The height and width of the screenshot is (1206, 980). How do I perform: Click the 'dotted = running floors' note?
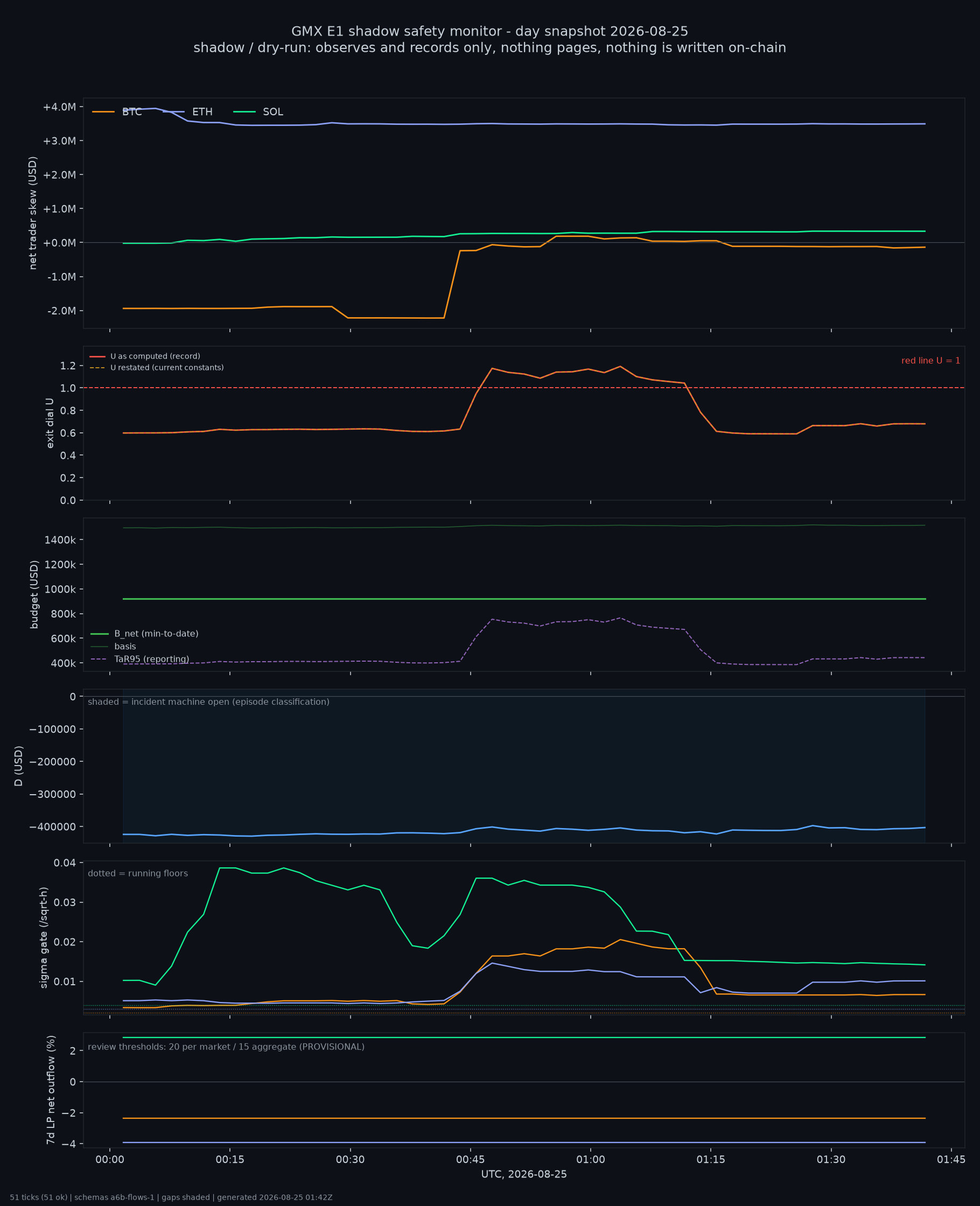pos(138,874)
